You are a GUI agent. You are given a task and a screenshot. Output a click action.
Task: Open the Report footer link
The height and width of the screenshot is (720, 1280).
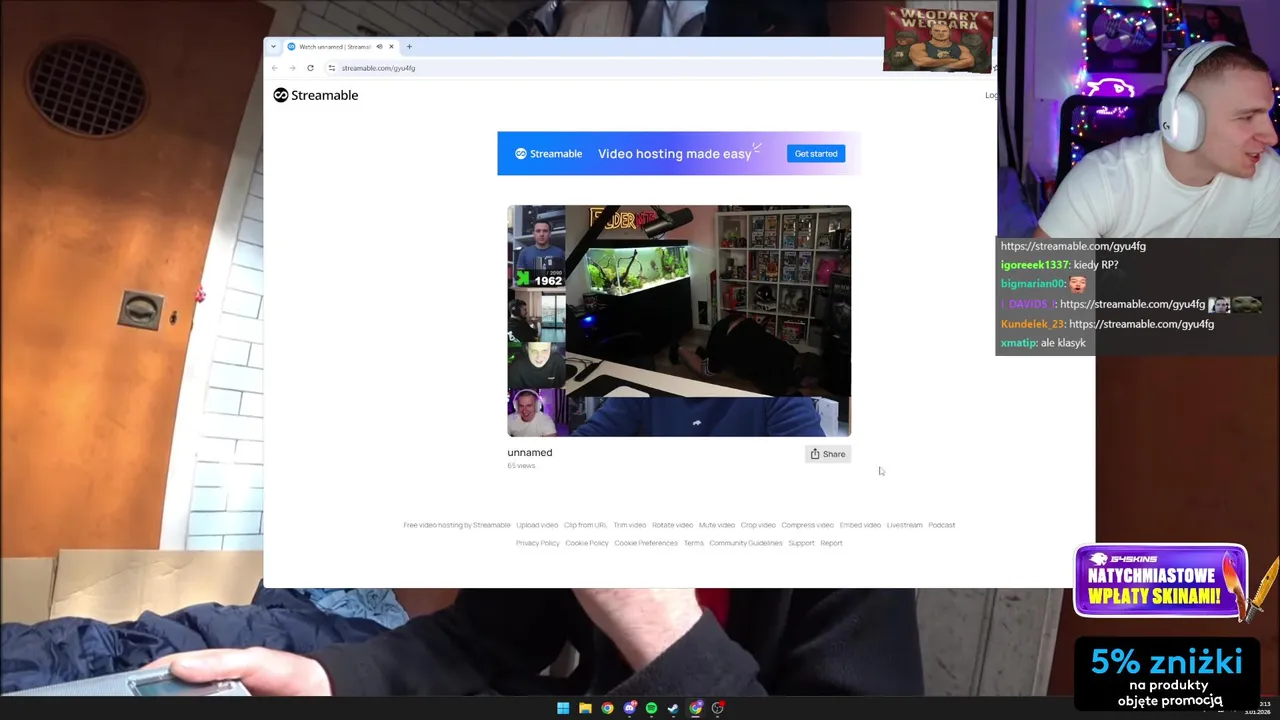831,543
